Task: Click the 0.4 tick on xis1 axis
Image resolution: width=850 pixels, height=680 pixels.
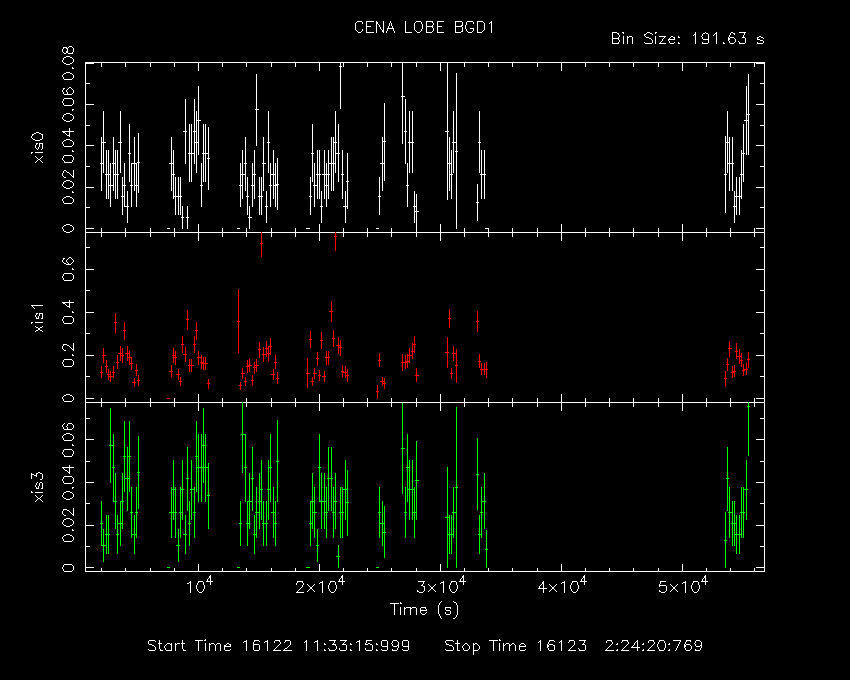Action: (x=68, y=312)
